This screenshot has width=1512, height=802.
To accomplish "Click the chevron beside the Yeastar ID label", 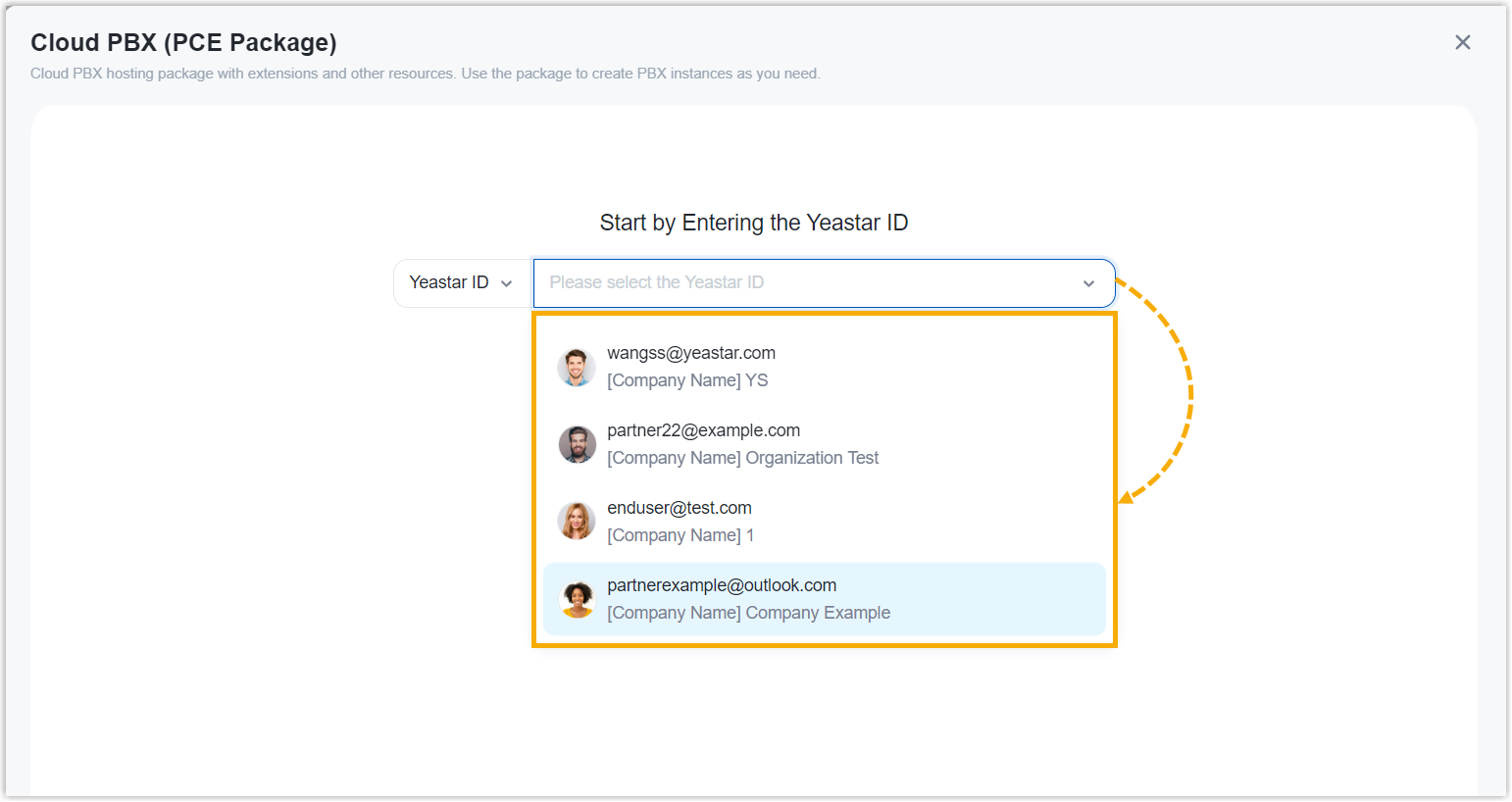I will point(507,283).
